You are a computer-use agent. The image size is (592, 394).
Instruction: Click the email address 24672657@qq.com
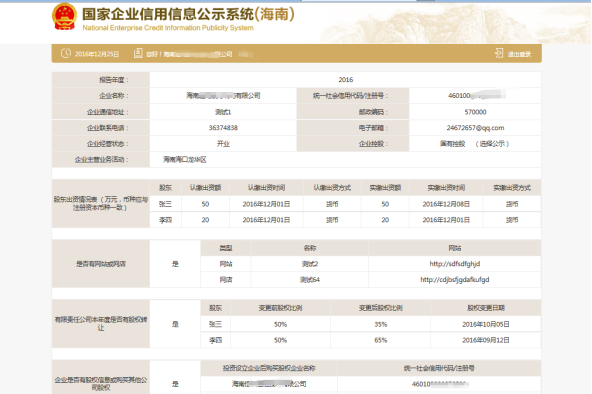click(x=475, y=128)
